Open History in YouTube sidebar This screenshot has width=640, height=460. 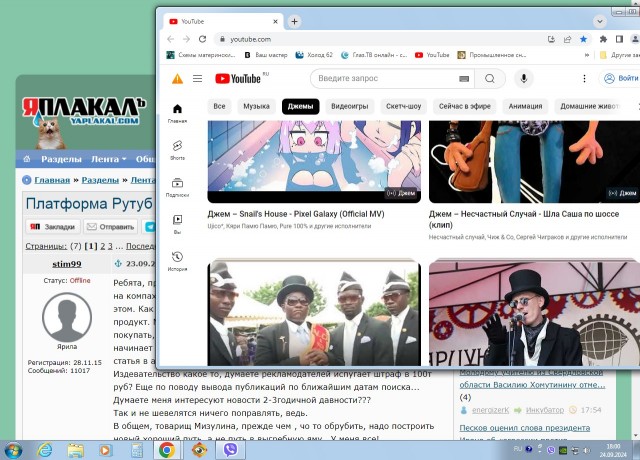point(177,261)
